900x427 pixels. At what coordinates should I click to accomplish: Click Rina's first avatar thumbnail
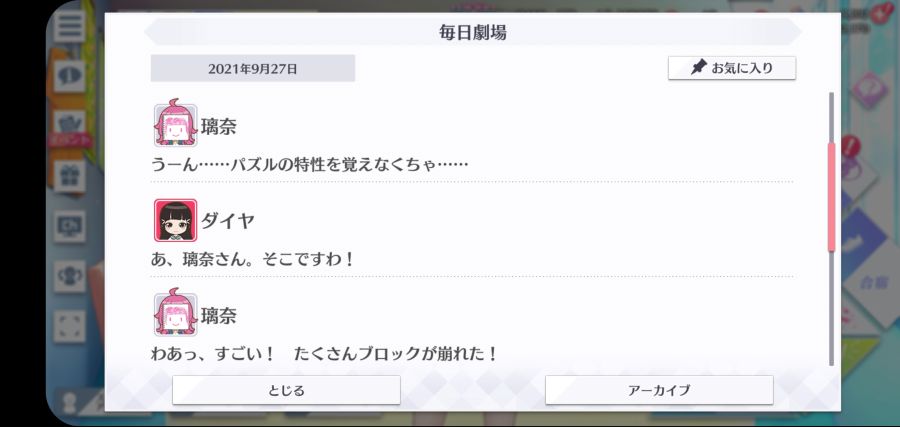point(175,123)
